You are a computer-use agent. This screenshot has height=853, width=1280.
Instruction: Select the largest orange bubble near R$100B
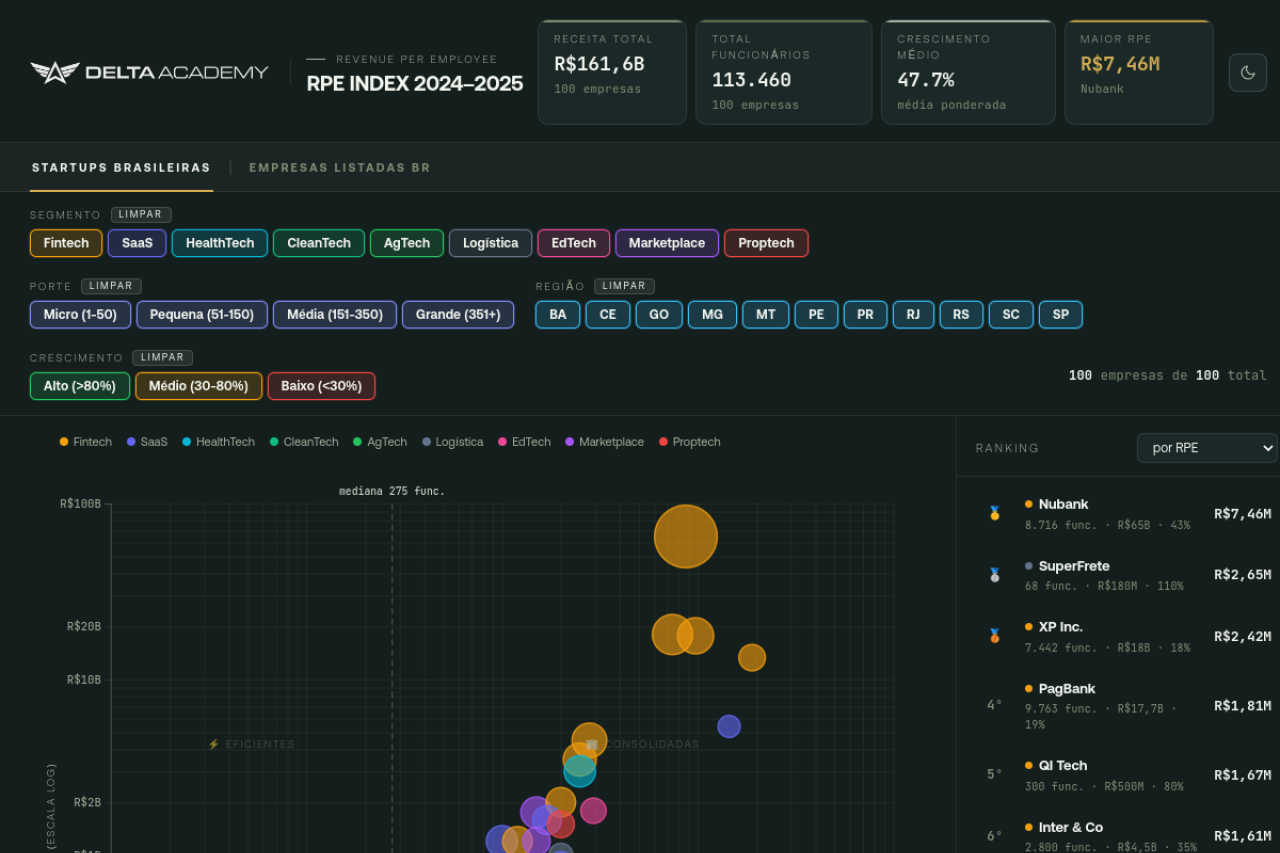[x=686, y=536]
